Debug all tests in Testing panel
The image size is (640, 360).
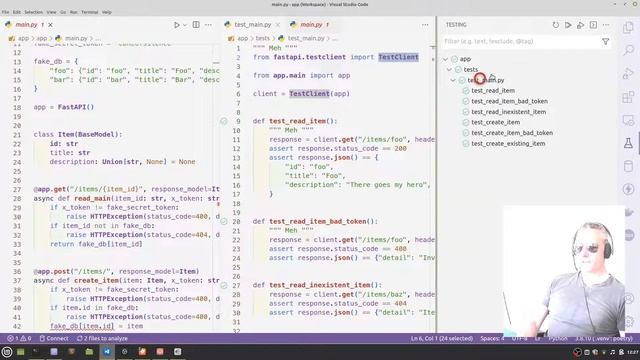click(580, 25)
